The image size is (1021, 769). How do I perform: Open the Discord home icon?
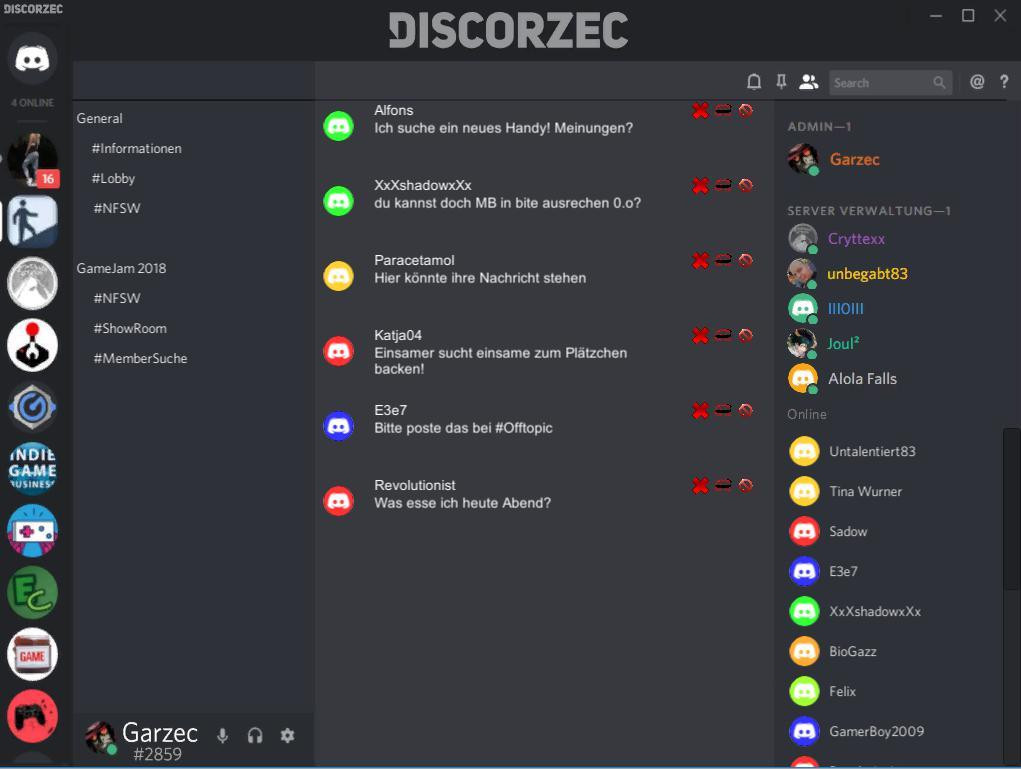pyautogui.click(x=32, y=59)
